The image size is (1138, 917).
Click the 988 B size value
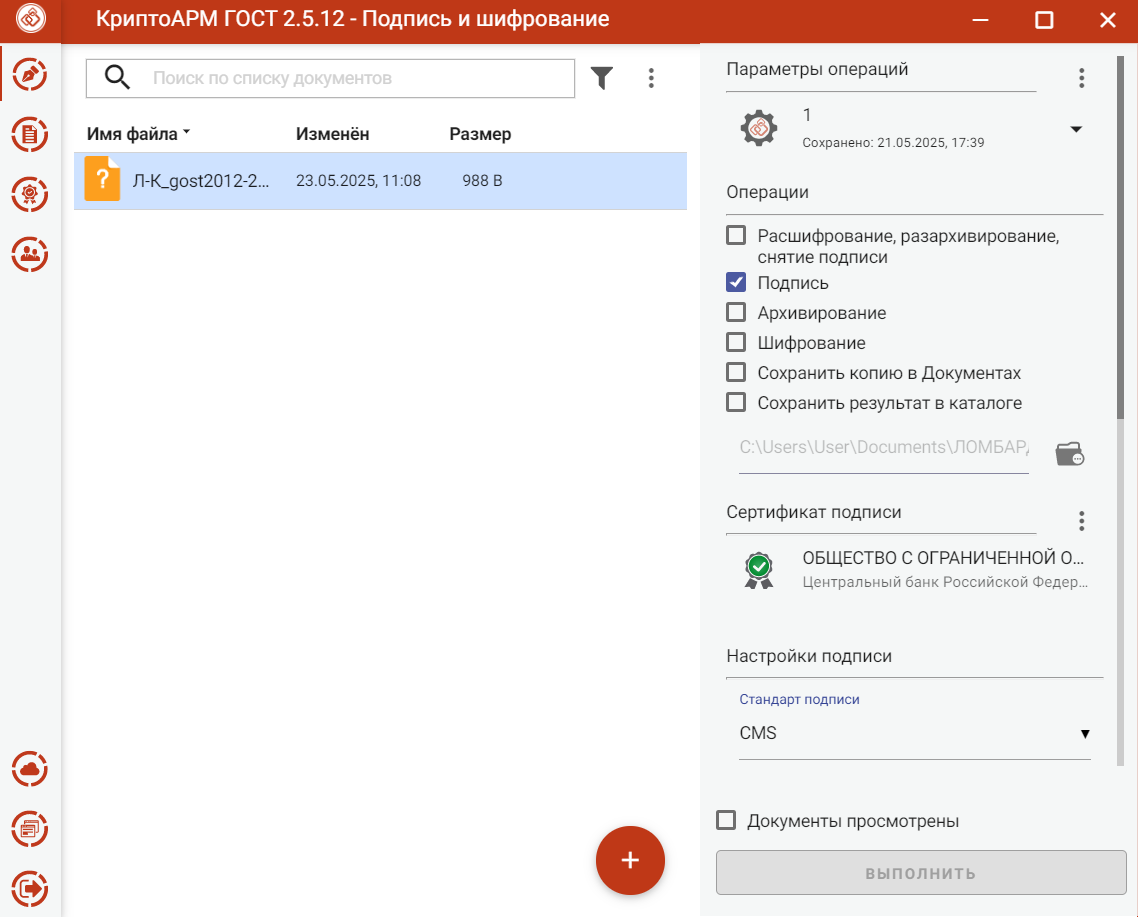pos(482,181)
